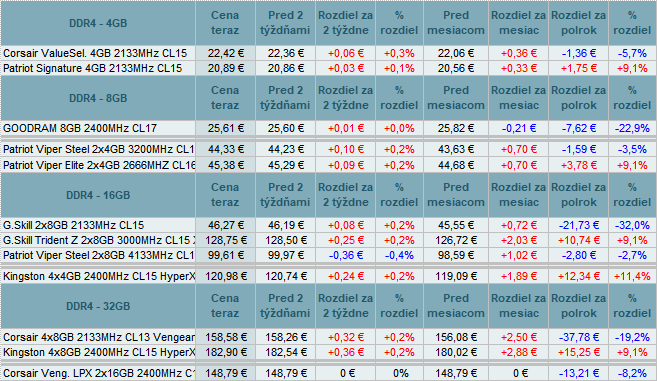Click Patriot Signature 4GB current price 20,89 €
This screenshot has height=381, width=657.
[x=225, y=68]
